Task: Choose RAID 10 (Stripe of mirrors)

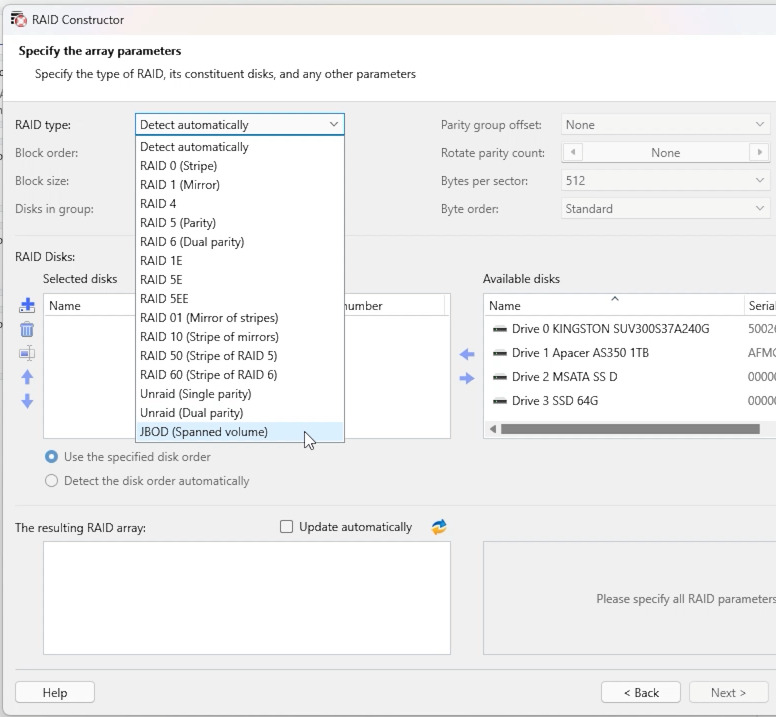Action: point(240,337)
